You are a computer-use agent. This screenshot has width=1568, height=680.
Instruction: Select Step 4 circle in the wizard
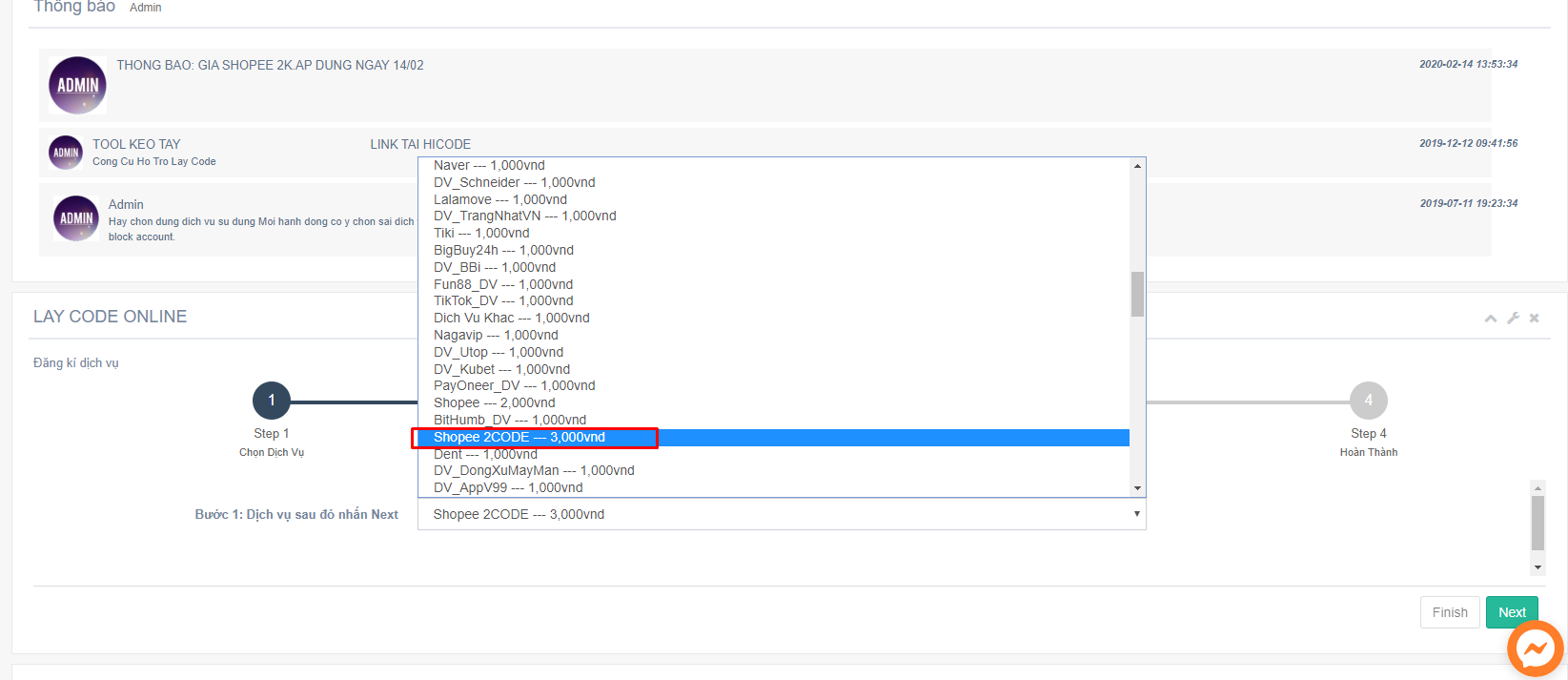tap(1369, 401)
